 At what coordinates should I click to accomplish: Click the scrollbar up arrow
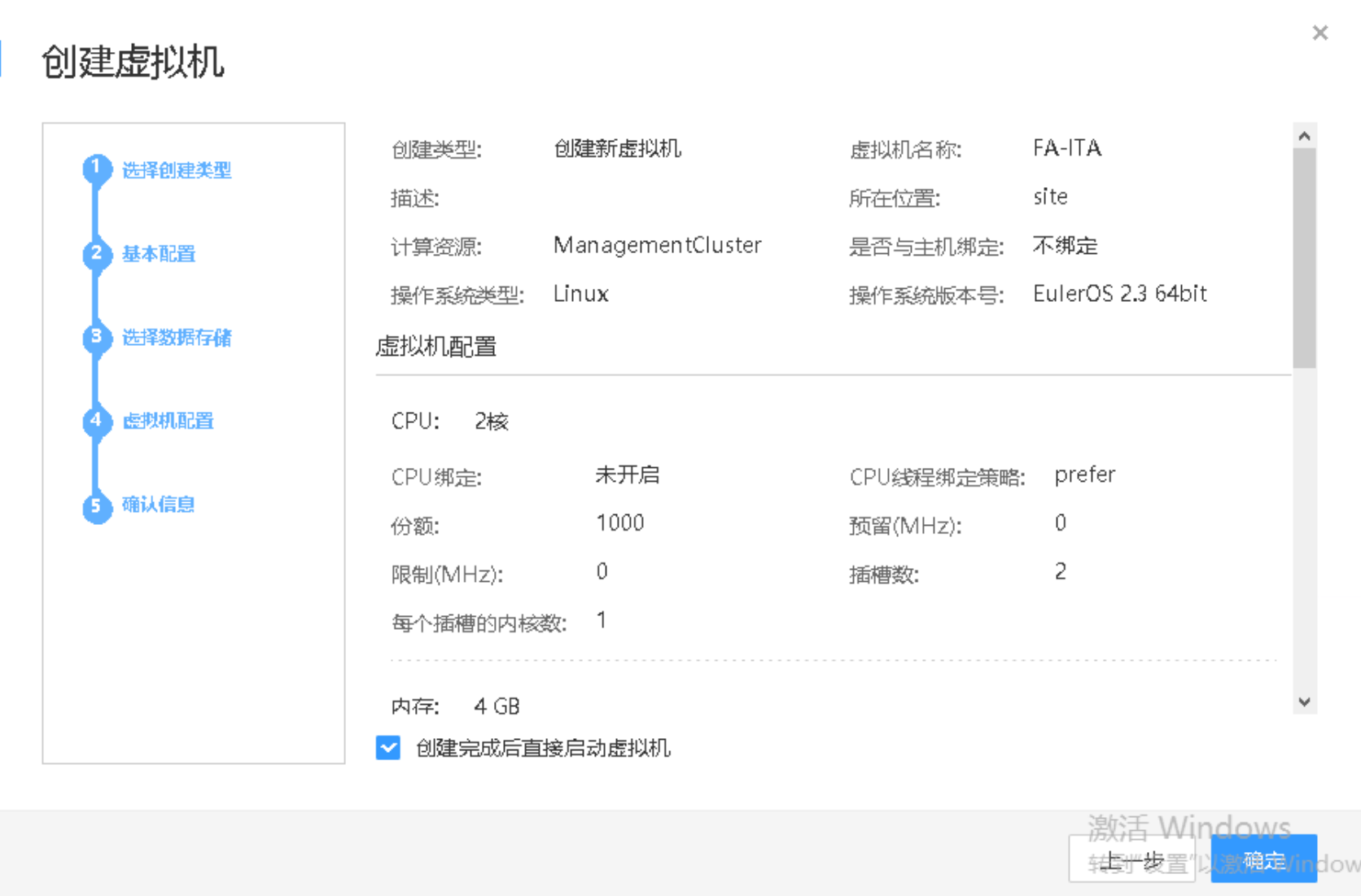[1305, 135]
